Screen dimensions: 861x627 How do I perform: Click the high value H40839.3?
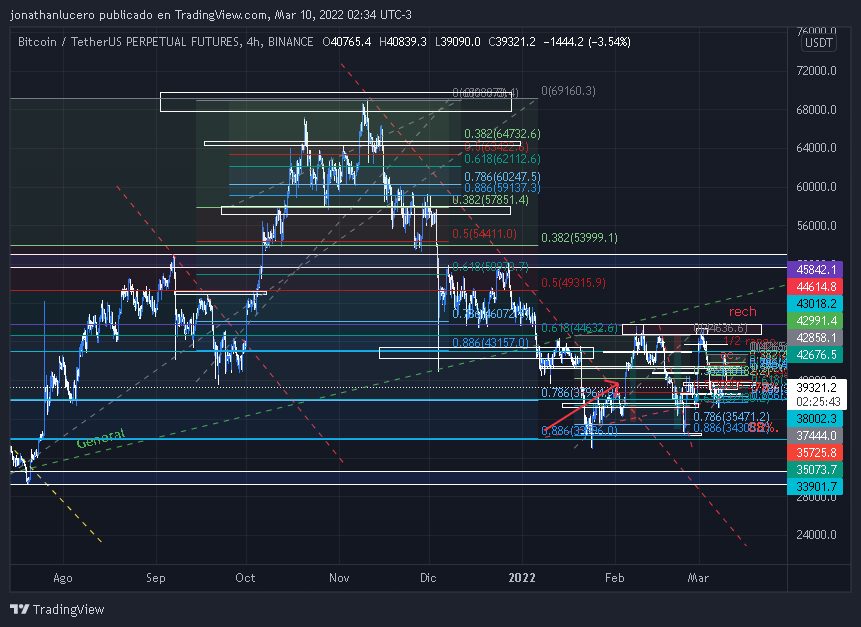(402, 42)
